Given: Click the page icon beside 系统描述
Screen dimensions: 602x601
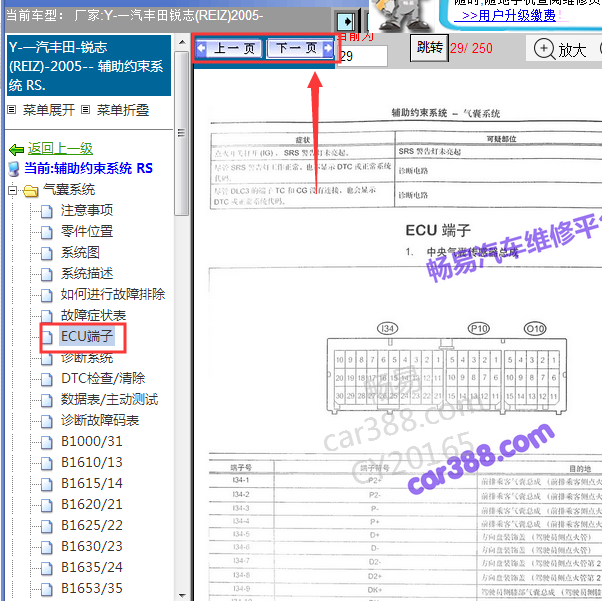Looking at the screenshot, I should click(47, 274).
